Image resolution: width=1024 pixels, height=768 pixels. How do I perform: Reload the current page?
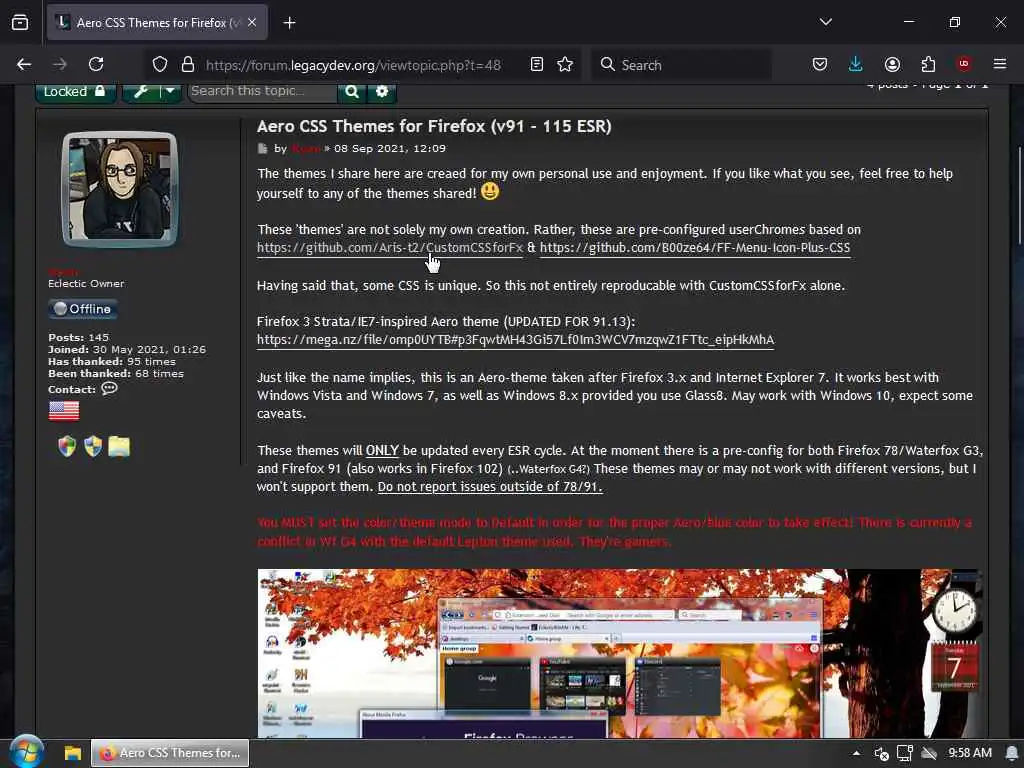click(x=96, y=64)
